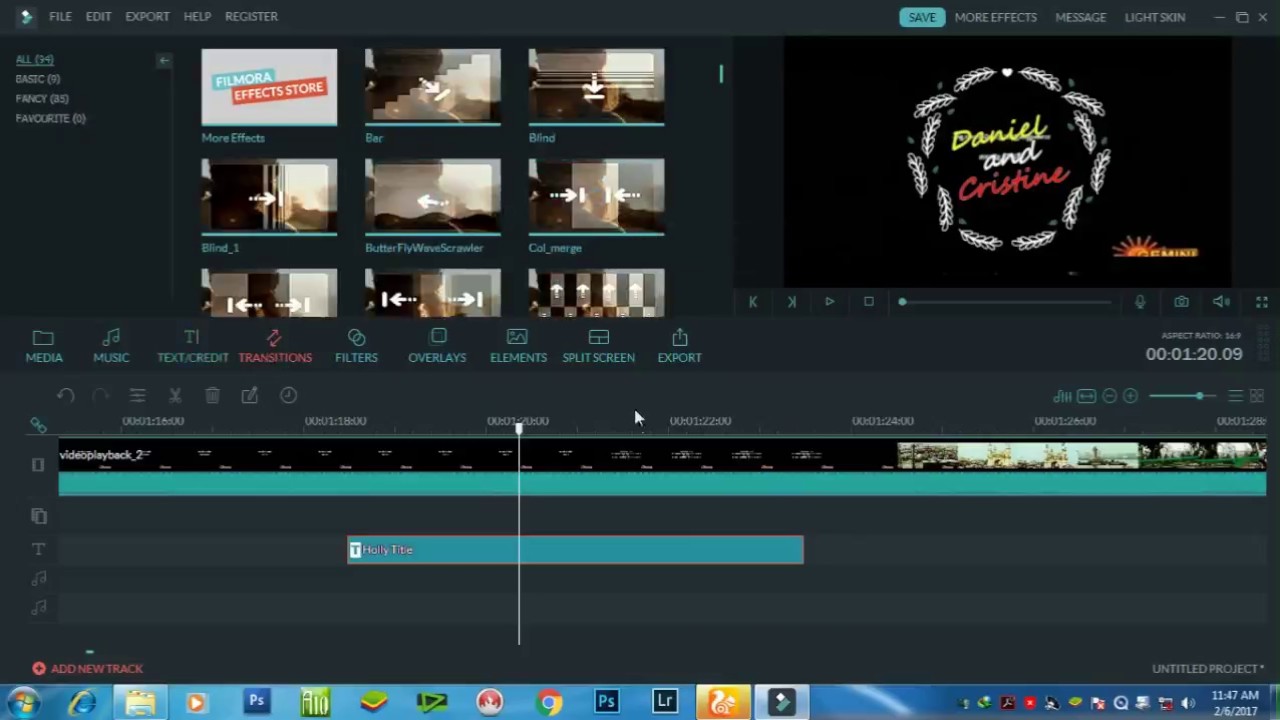Click the transitions list scrollbar
This screenshot has width=1280, height=720.
[x=720, y=74]
